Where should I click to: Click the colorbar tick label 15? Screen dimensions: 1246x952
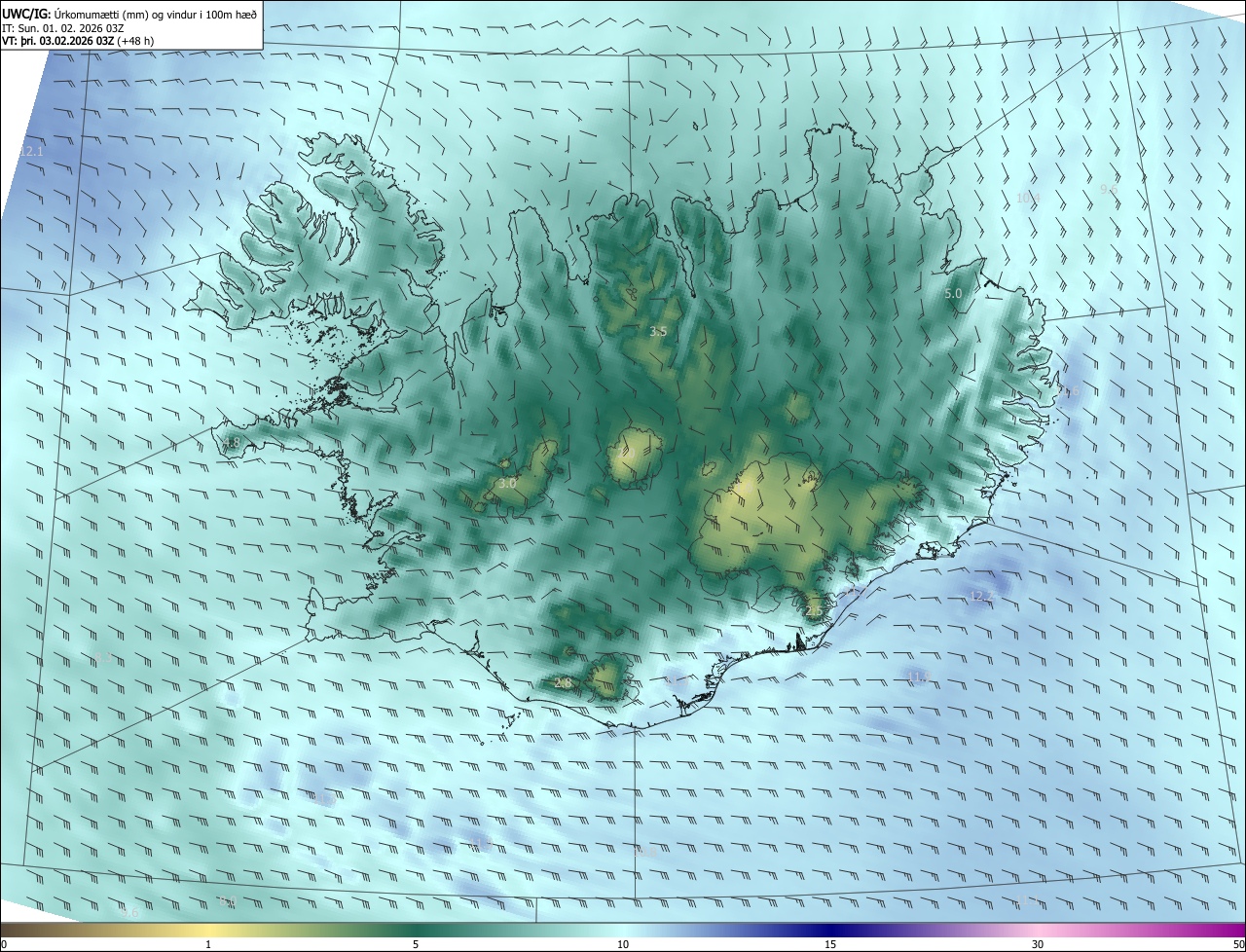coord(830,944)
